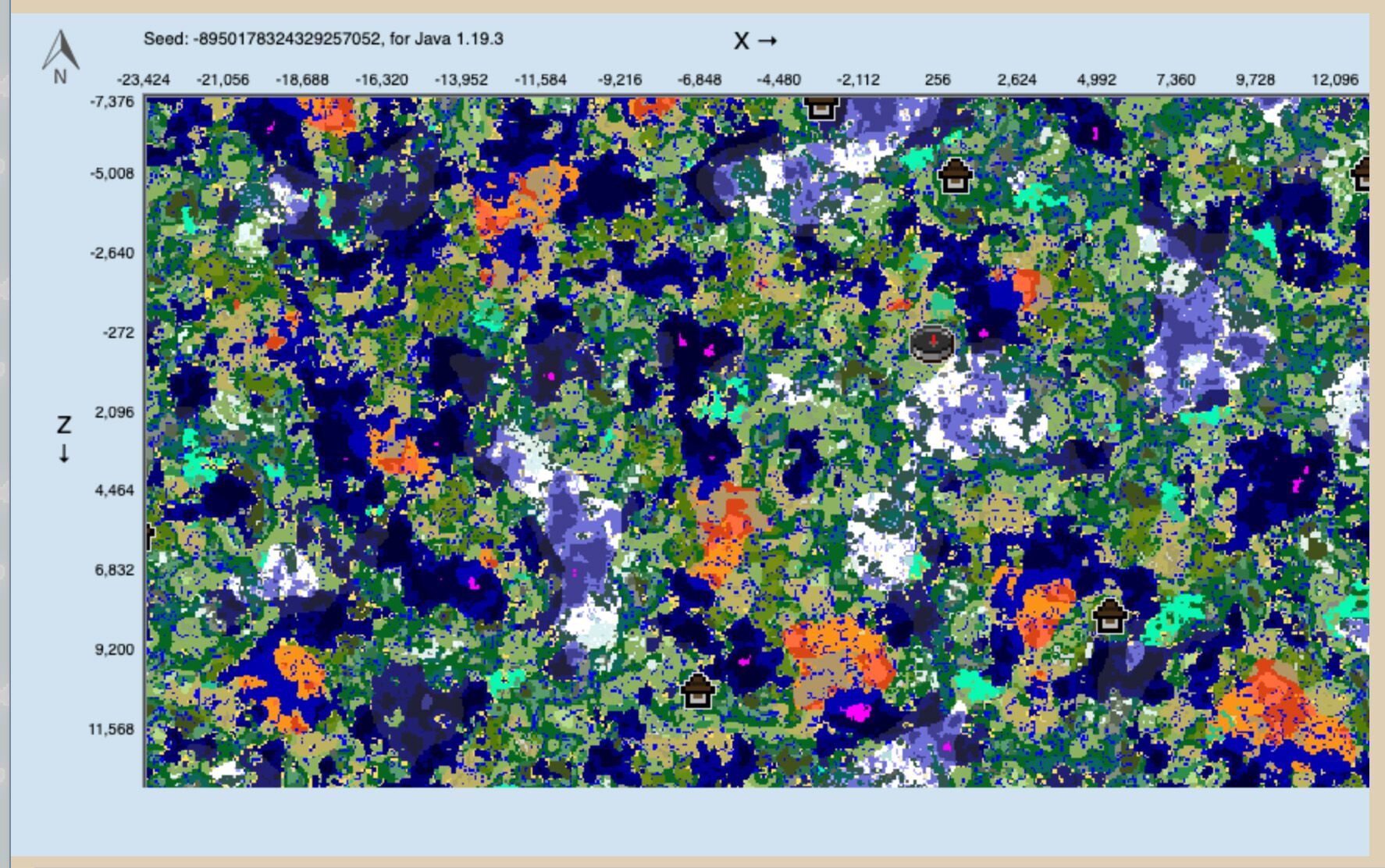Click the 256 tick on the X axis
Image resolution: width=1385 pixels, height=868 pixels.
click(937, 80)
